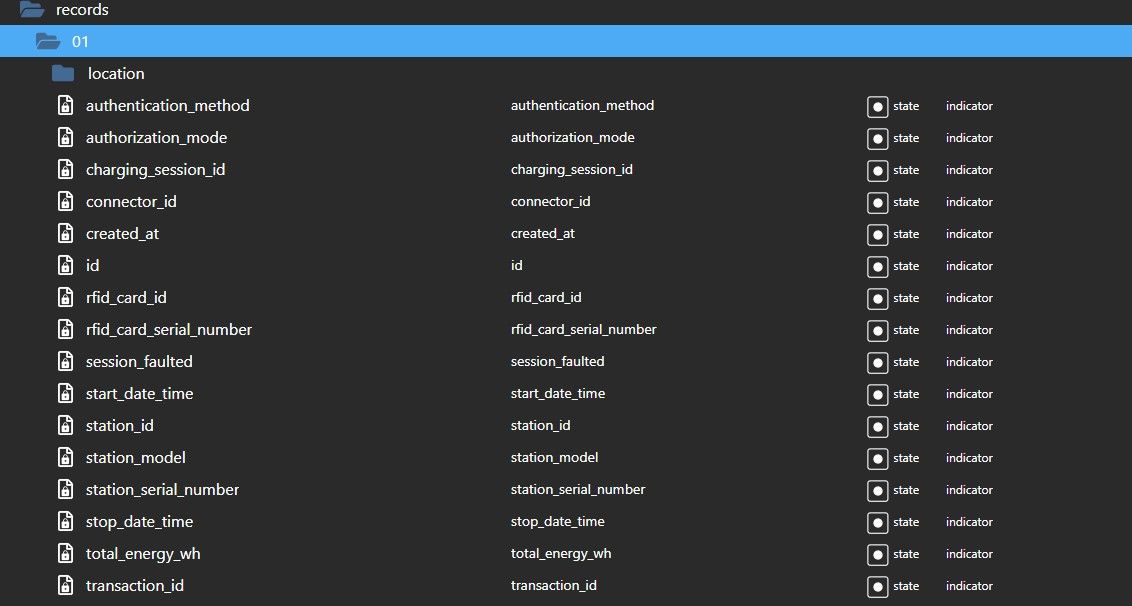The image size is (1132, 606).
Task: Click the file icon beside transaction_id
Action: pos(65,586)
